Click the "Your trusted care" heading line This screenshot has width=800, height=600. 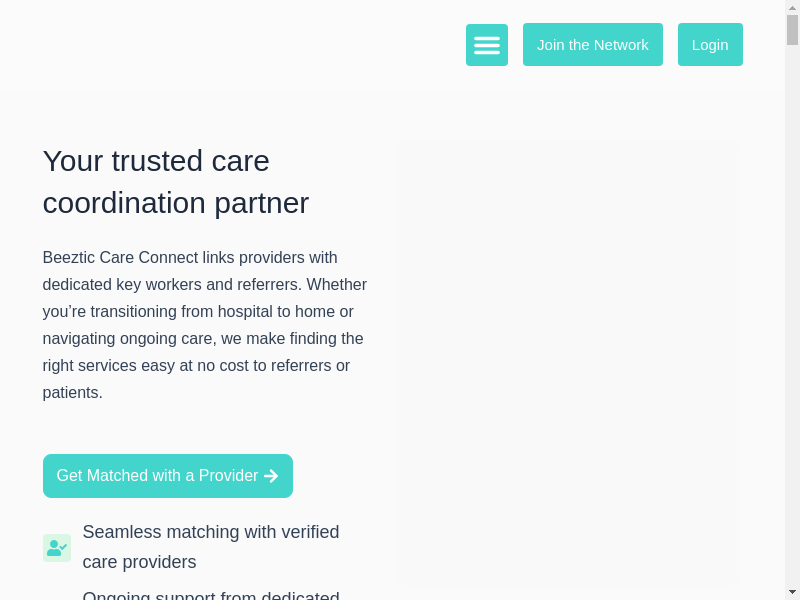click(x=156, y=161)
